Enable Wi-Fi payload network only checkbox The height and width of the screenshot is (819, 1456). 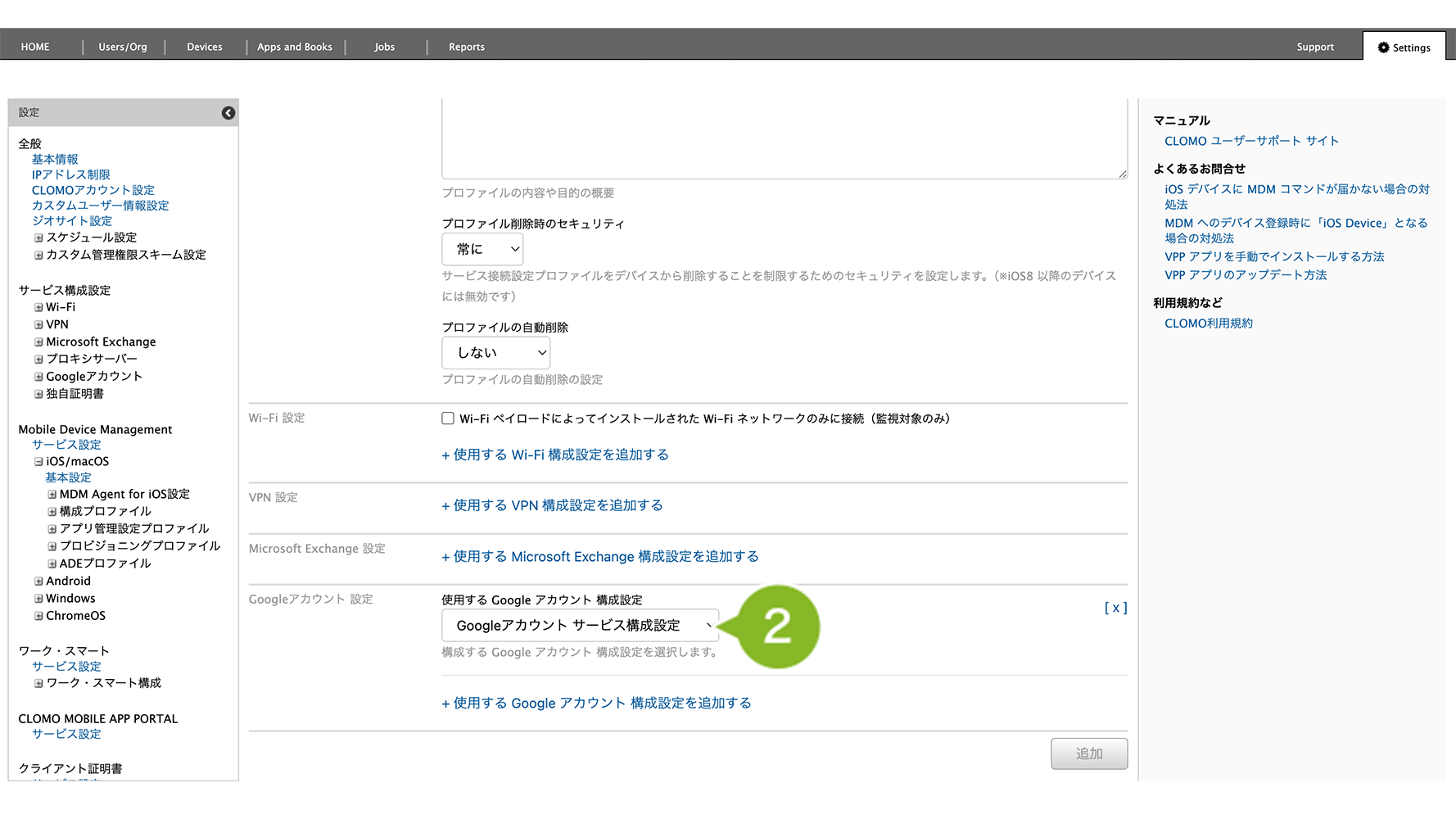point(448,419)
